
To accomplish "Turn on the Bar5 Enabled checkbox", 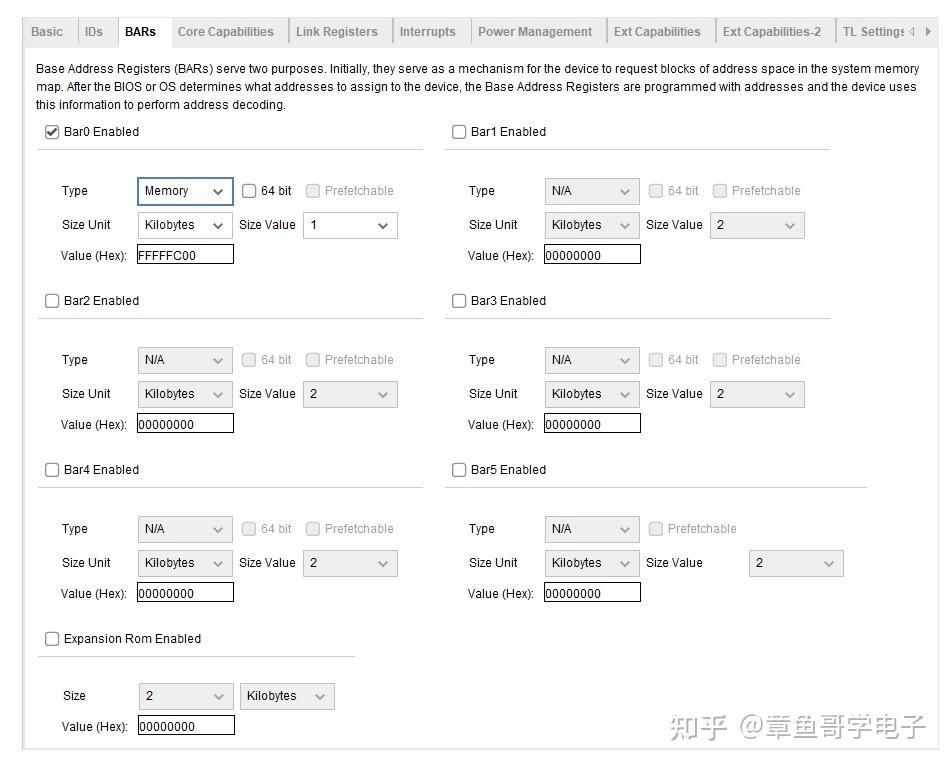I will click(x=459, y=470).
